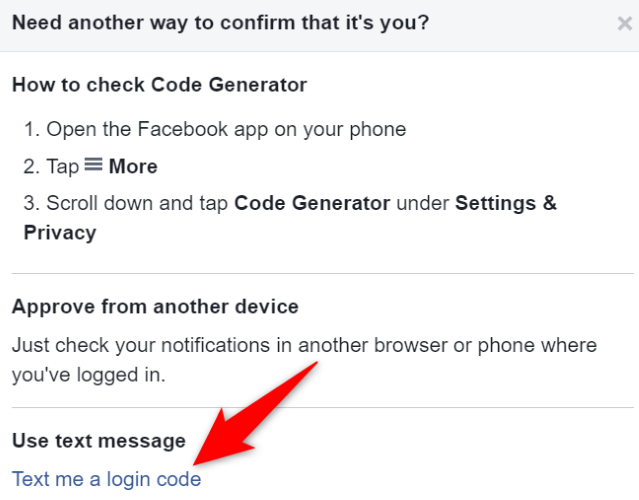Click bold "Code Generator" text in step 3
This screenshot has width=639, height=500.
click(312, 203)
